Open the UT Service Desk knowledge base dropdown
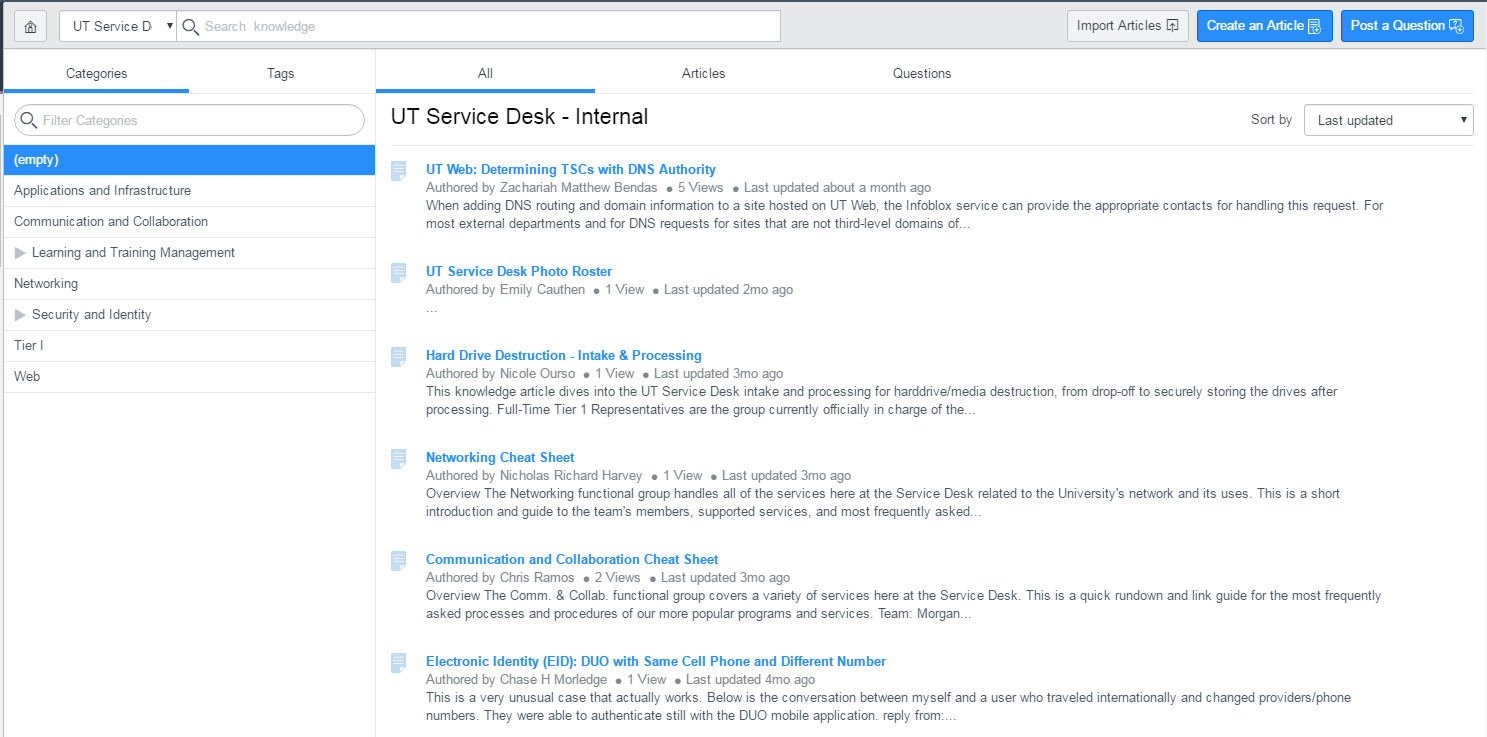This screenshot has width=1487, height=737. click(118, 26)
